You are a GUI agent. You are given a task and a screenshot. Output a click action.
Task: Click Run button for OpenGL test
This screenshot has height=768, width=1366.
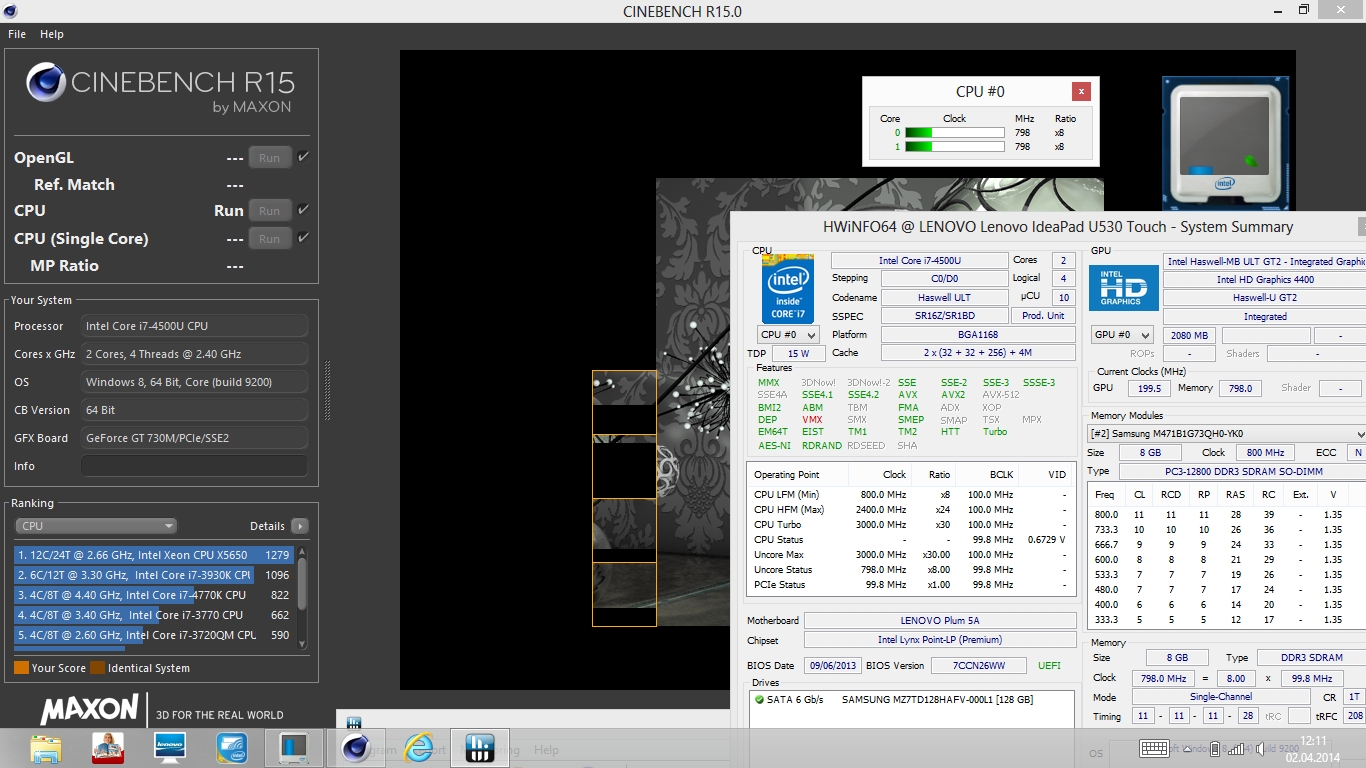point(270,157)
